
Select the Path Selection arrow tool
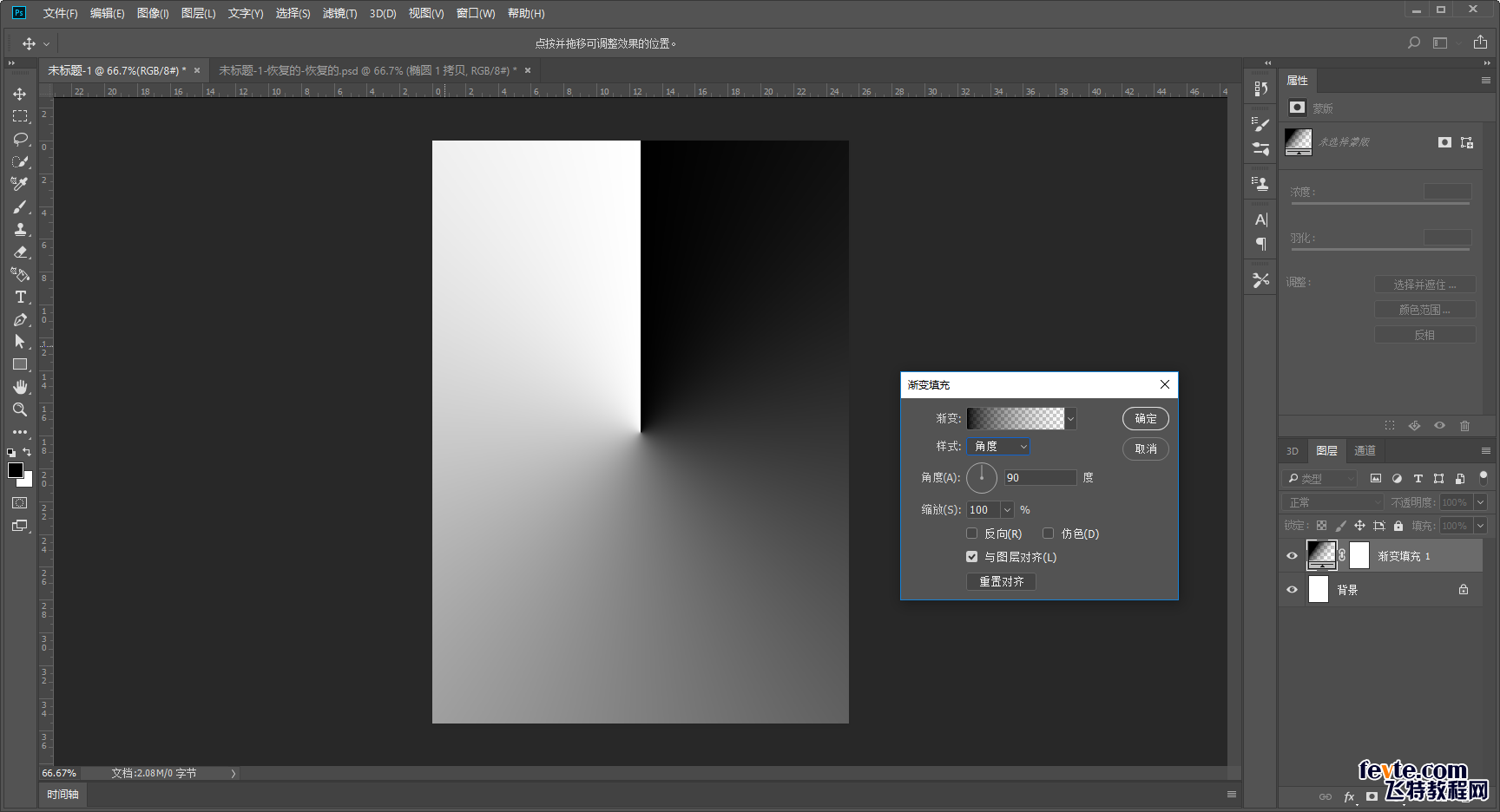[x=20, y=342]
